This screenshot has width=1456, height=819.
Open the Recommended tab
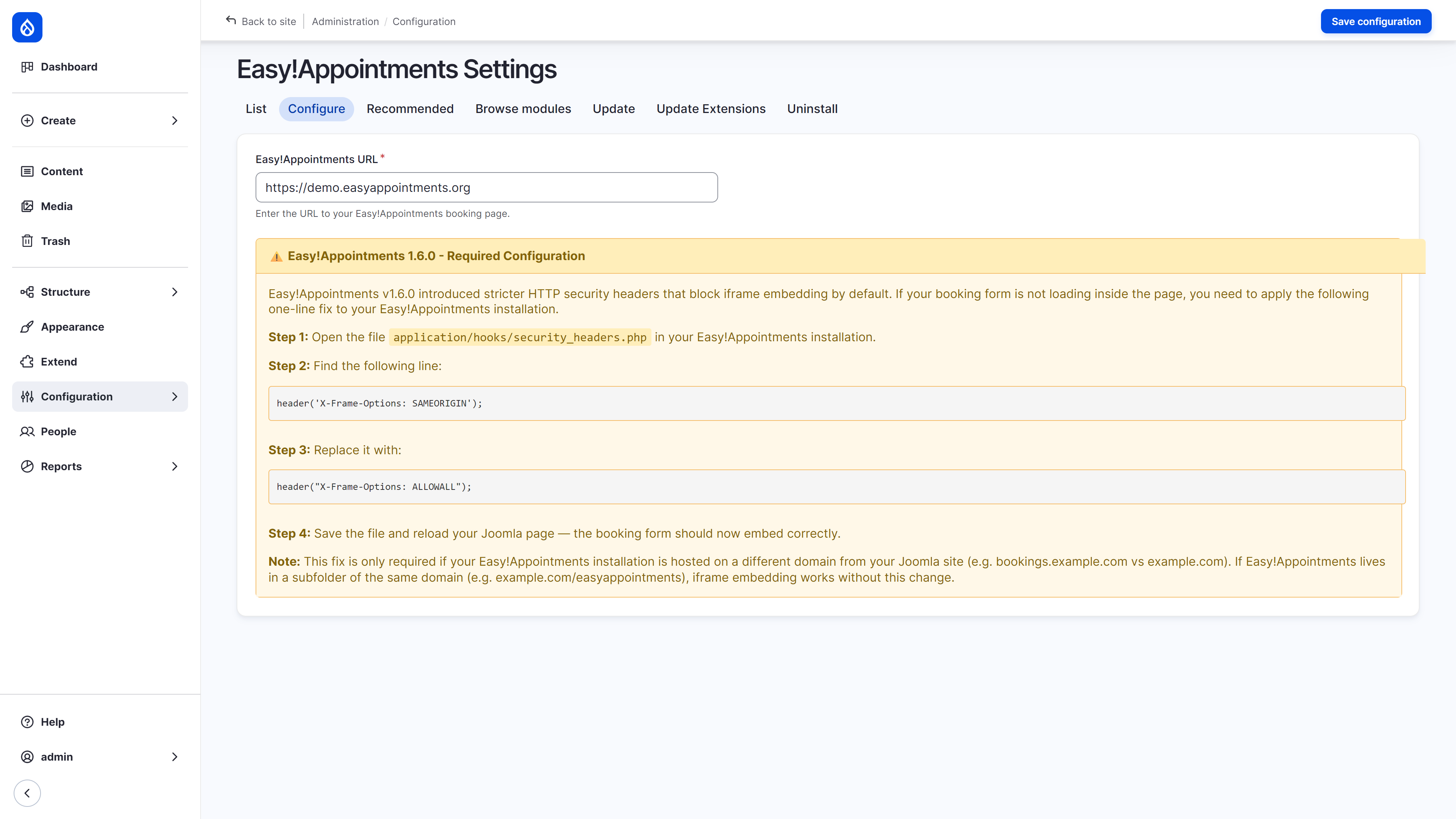(x=410, y=108)
